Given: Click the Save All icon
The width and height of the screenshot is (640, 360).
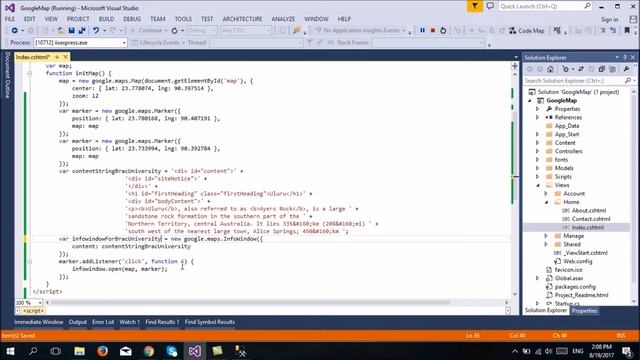Looking at the screenshot, I should tap(82, 31).
